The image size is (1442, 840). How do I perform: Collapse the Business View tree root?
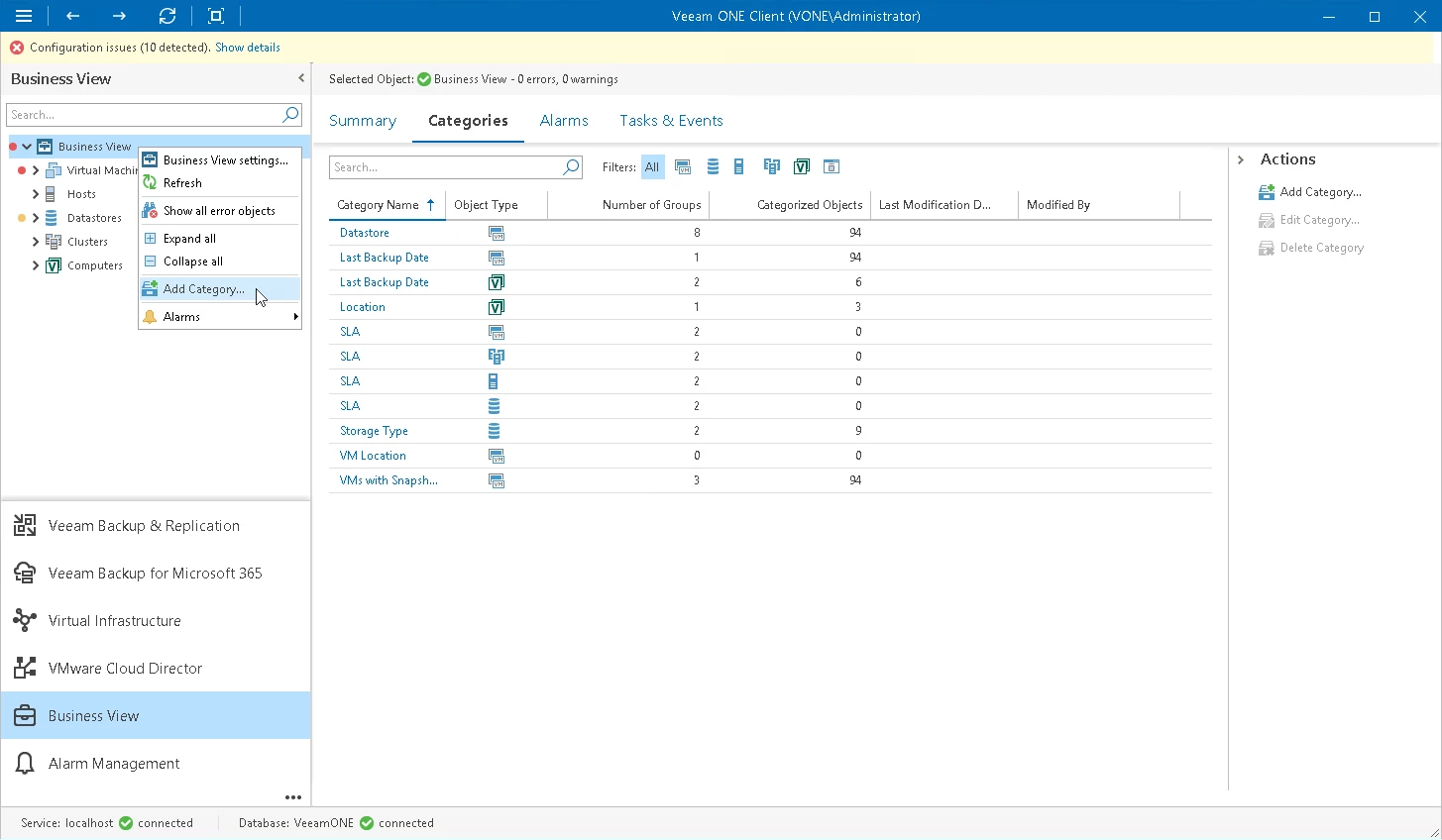(27, 147)
